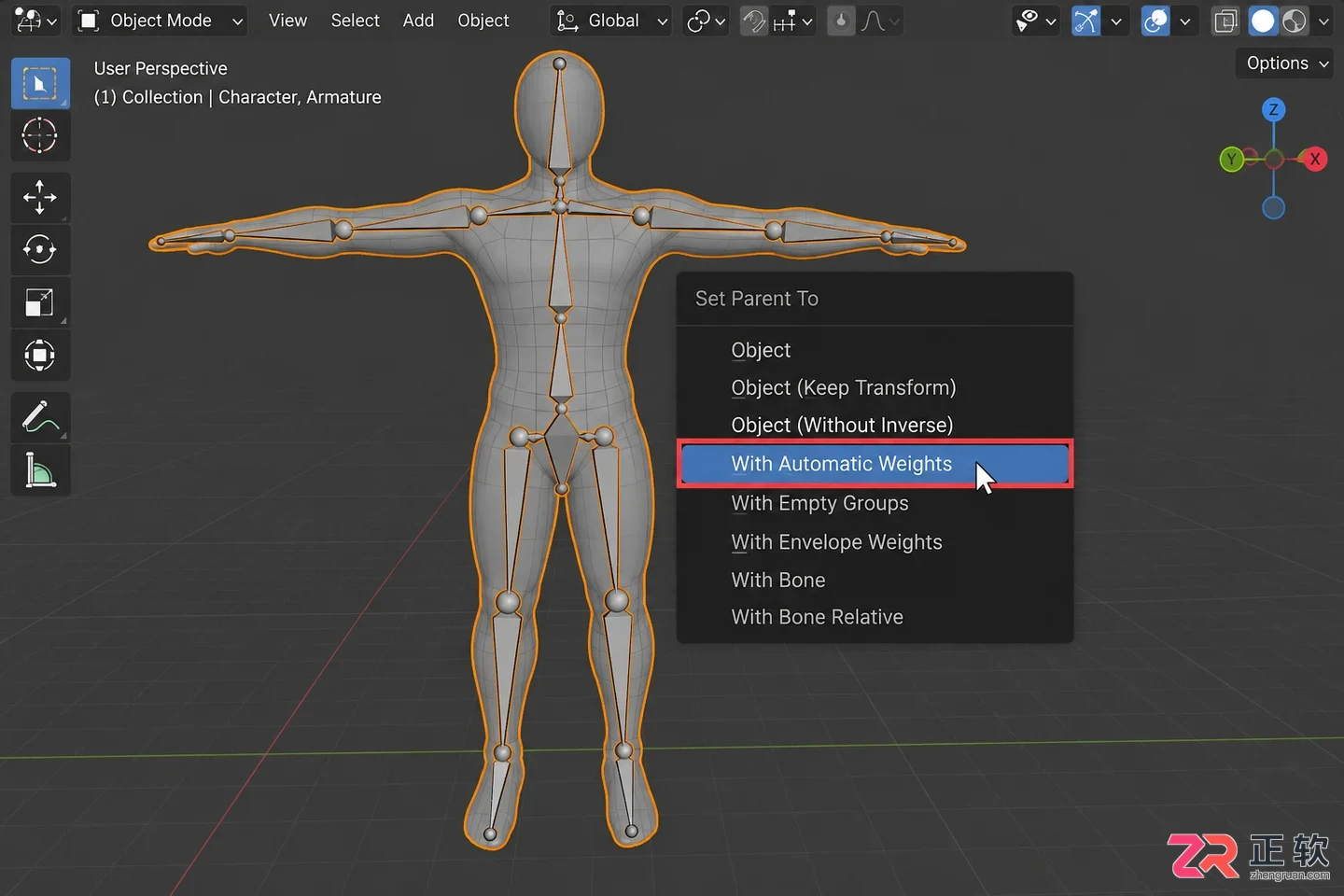Activate the Annotate pencil tool
The width and height of the screenshot is (1344, 896).
pyautogui.click(x=40, y=417)
